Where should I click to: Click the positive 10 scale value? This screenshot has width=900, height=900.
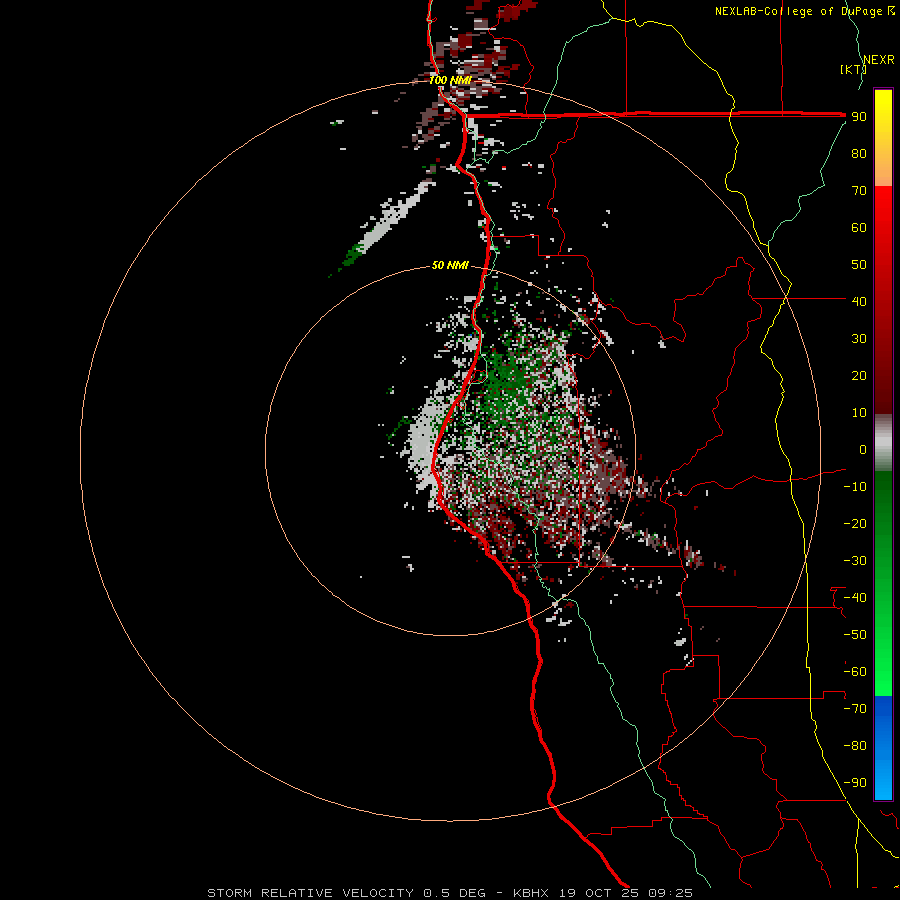pyautogui.click(x=859, y=413)
